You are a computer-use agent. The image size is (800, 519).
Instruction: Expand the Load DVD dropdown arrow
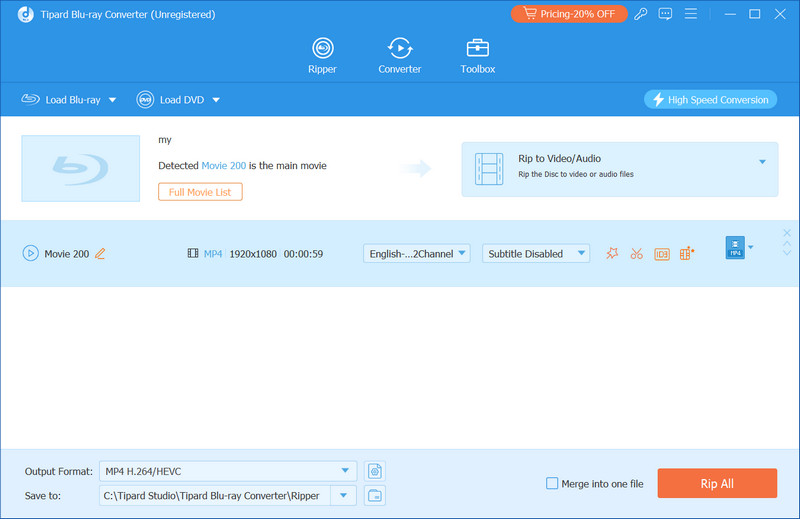[216, 100]
